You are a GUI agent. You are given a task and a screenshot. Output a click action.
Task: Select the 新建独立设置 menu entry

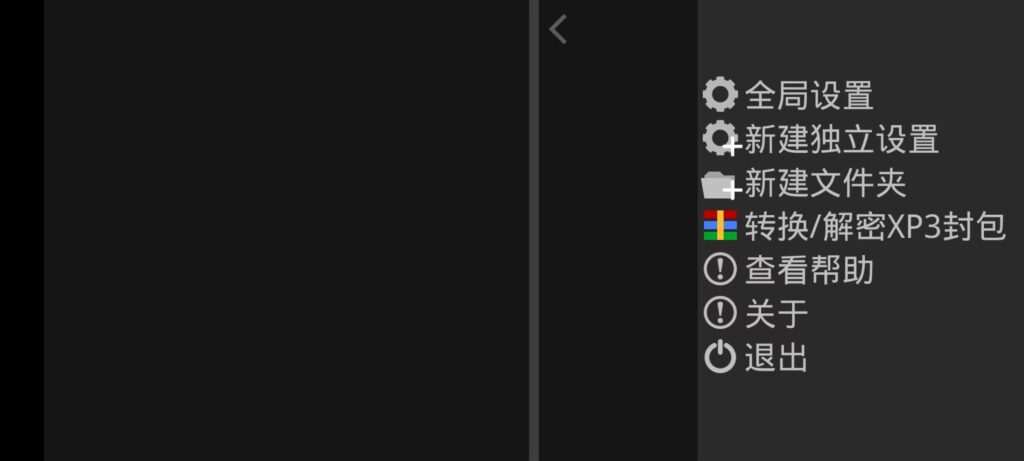(841, 140)
